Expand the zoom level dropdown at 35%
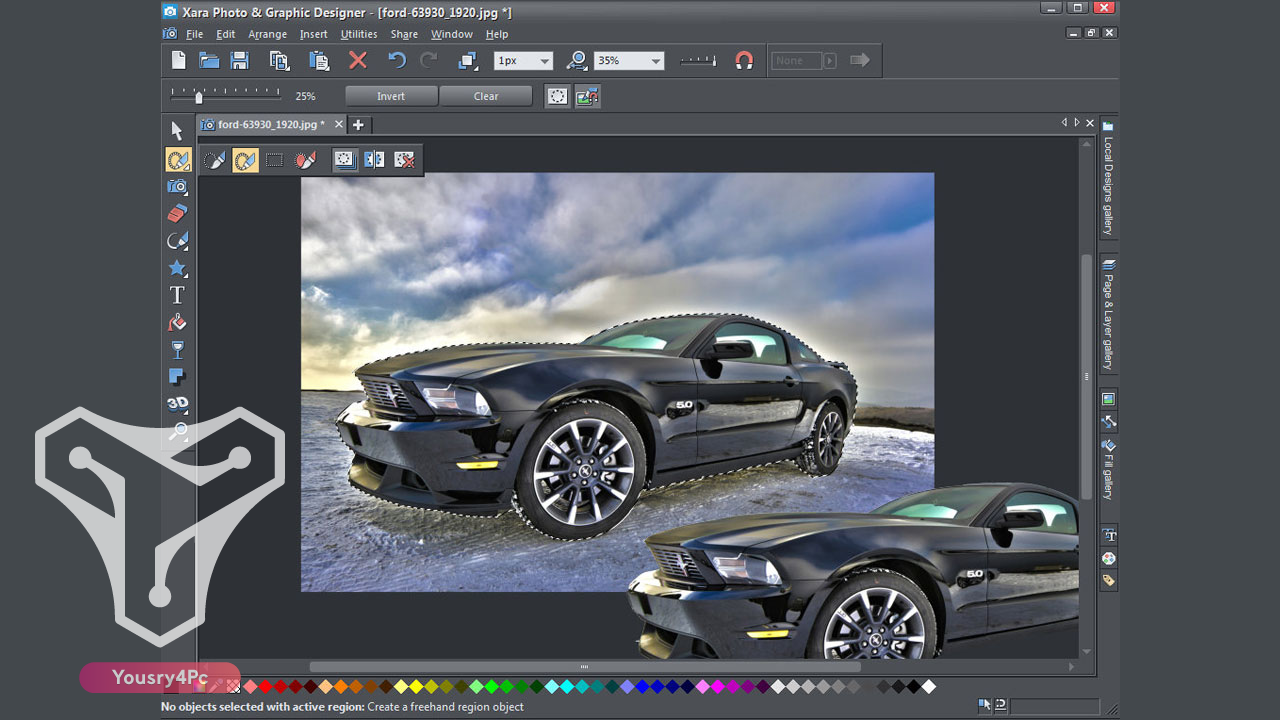The image size is (1280, 720). (x=655, y=60)
